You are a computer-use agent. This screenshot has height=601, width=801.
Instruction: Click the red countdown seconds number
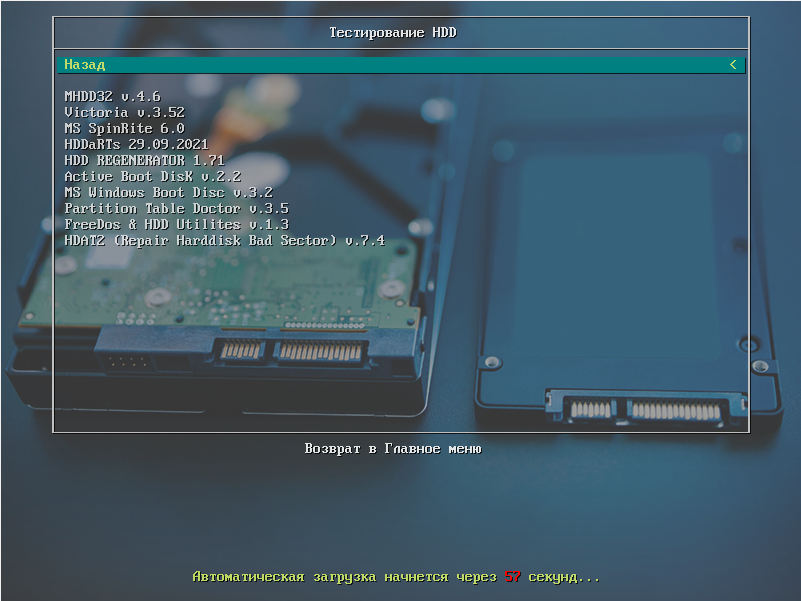pyautogui.click(x=513, y=577)
